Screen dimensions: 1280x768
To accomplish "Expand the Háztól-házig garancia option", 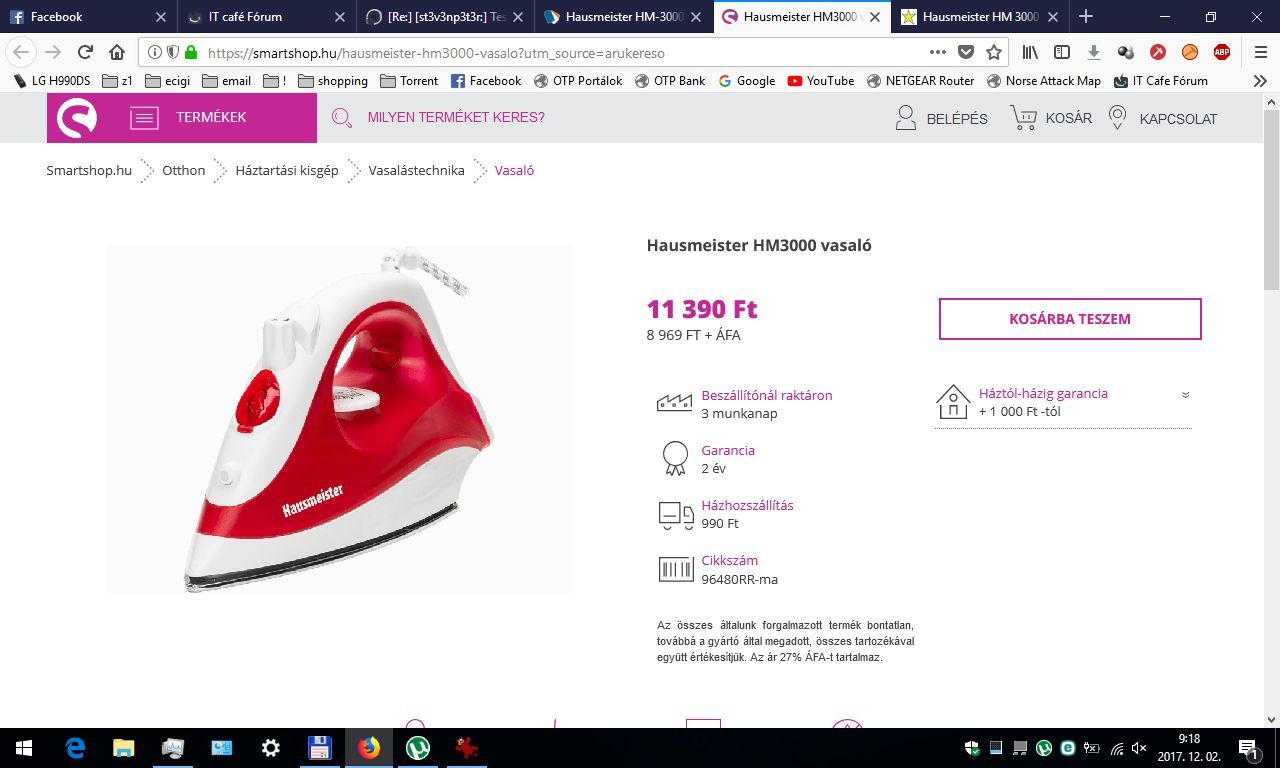I will point(1185,395).
